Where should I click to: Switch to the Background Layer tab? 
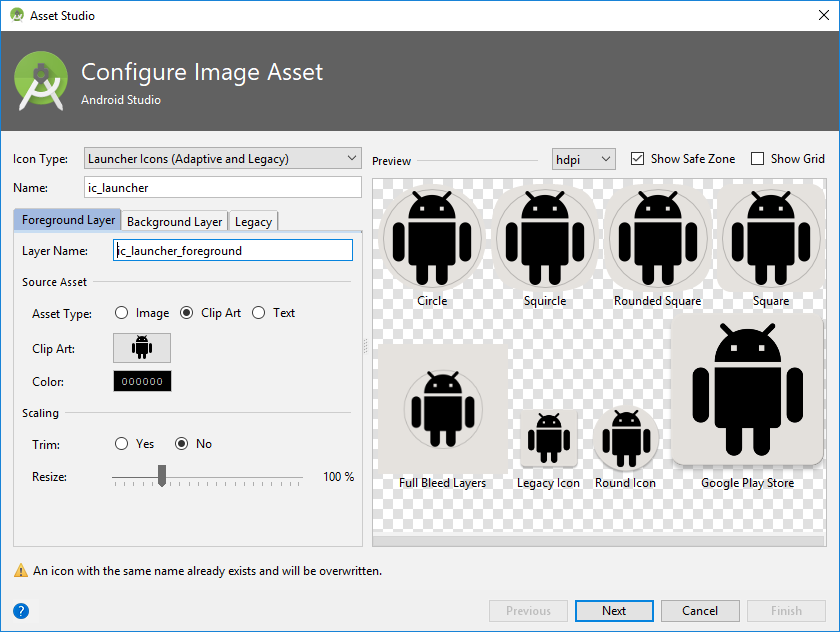[x=174, y=221]
